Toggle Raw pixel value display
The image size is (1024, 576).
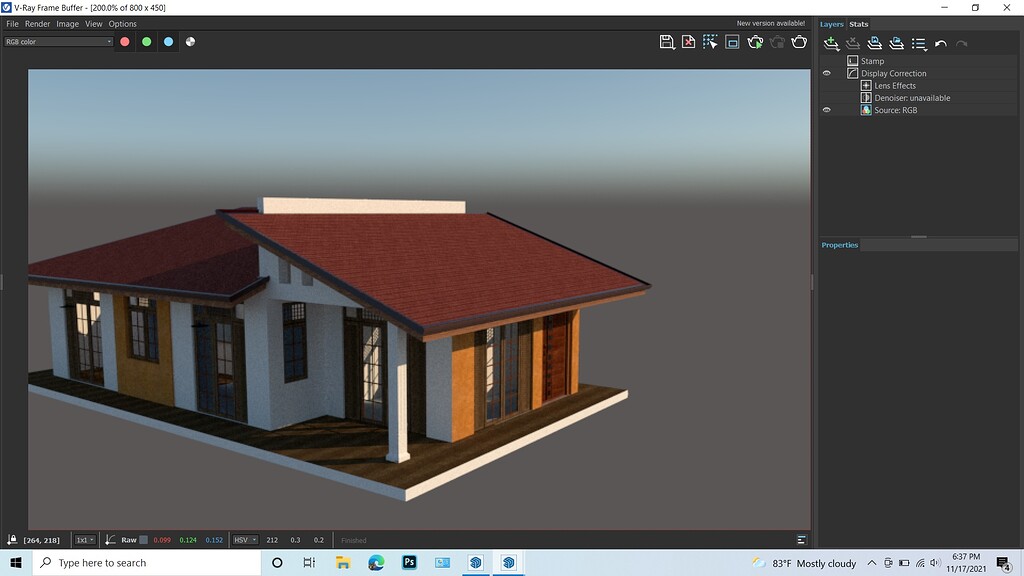(128, 539)
